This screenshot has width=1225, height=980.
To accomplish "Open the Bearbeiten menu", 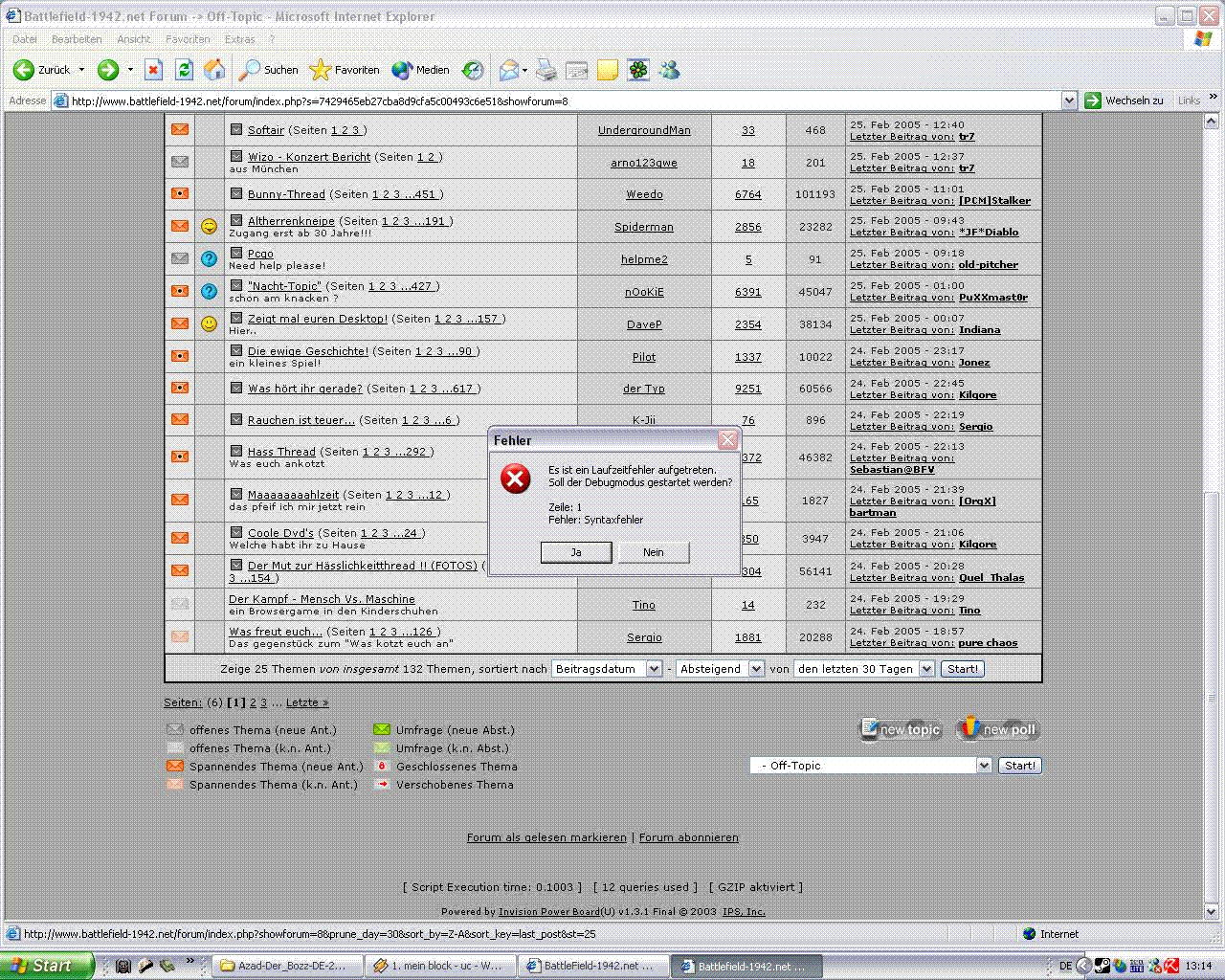I will point(77,39).
